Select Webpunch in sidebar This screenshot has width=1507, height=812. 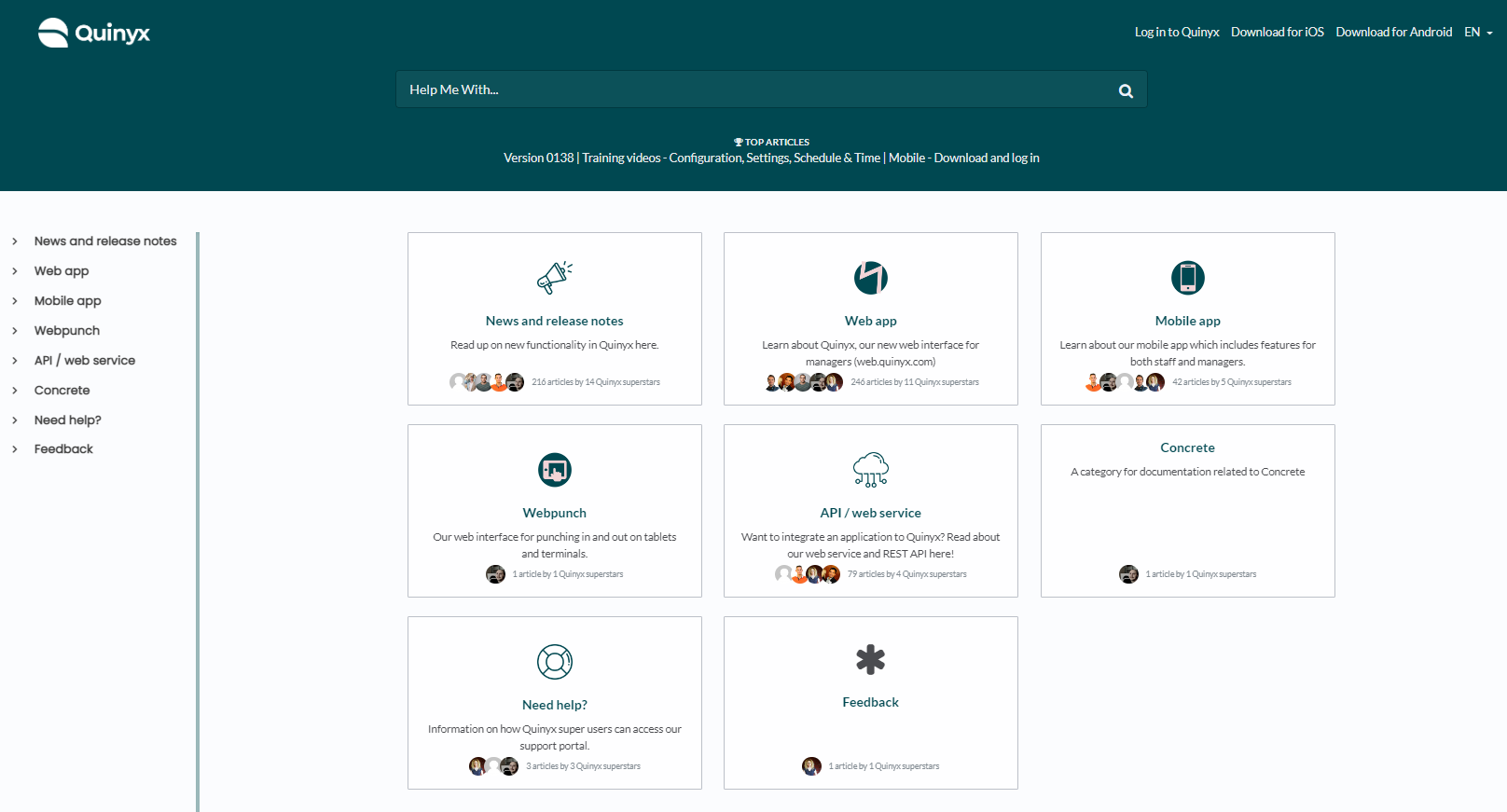pyautogui.click(x=67, y=331)
